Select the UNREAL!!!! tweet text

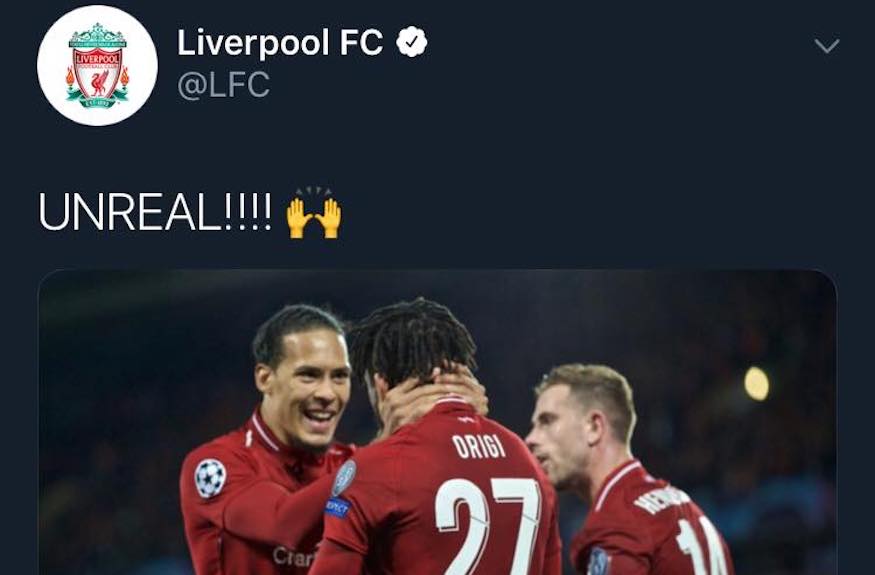155,212
